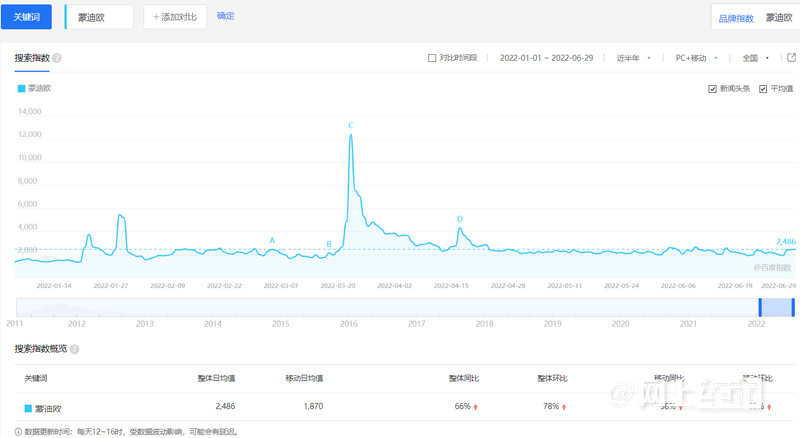This screenshot has width=800, height=438.
Task: Click news marker C at the peak
Action: (351, 125)
